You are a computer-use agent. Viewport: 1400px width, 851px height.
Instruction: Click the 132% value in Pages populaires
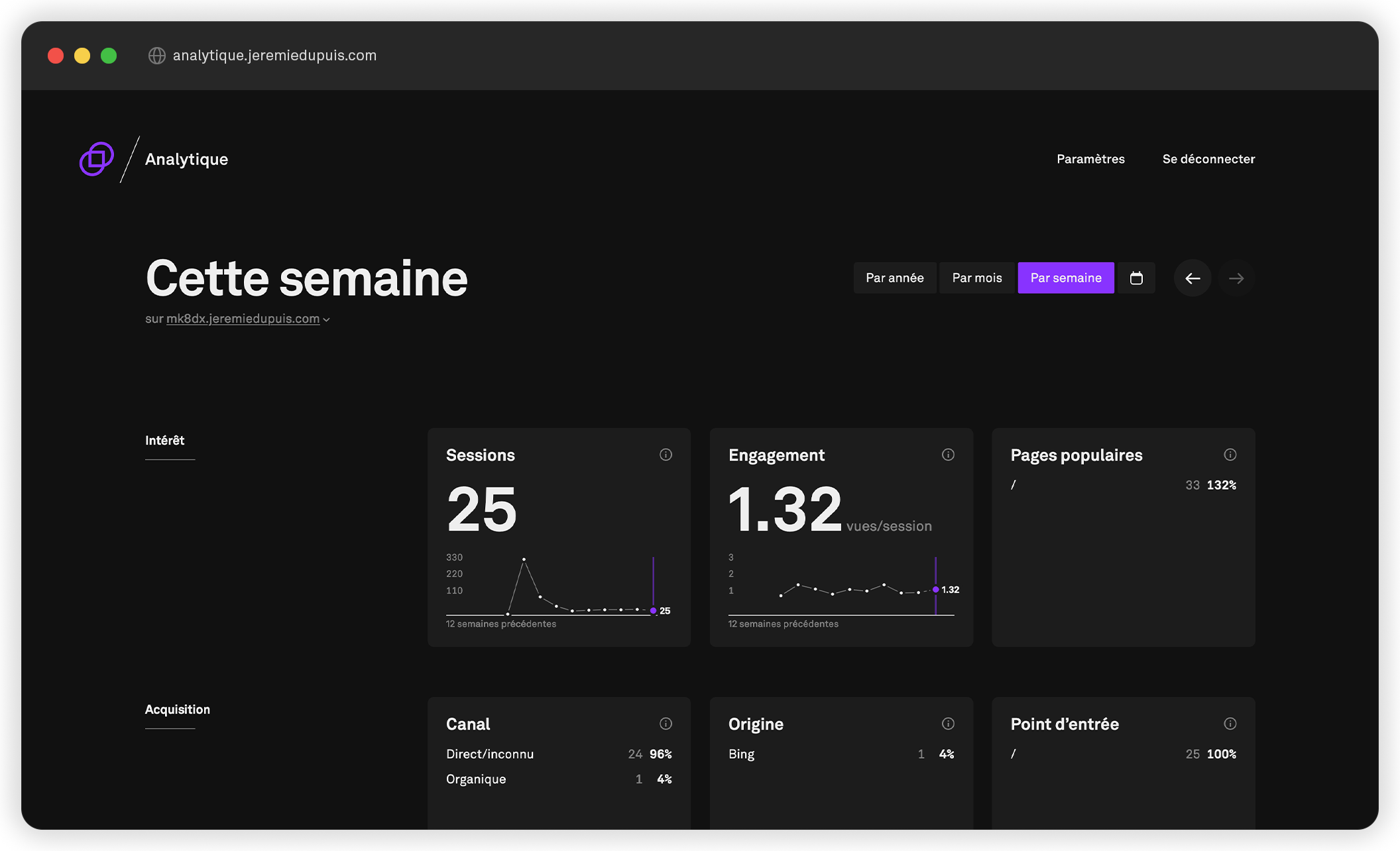pyautogui.click(x=1222, y=485)
